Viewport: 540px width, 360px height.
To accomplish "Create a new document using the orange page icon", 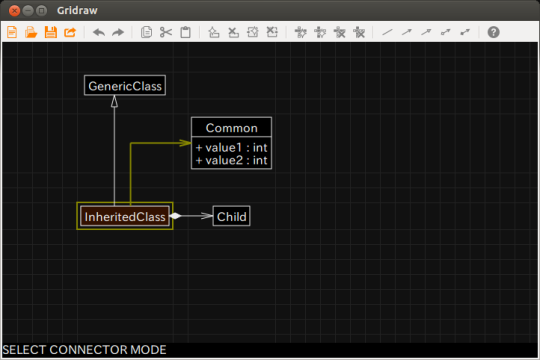I will [x=12, y=32].
